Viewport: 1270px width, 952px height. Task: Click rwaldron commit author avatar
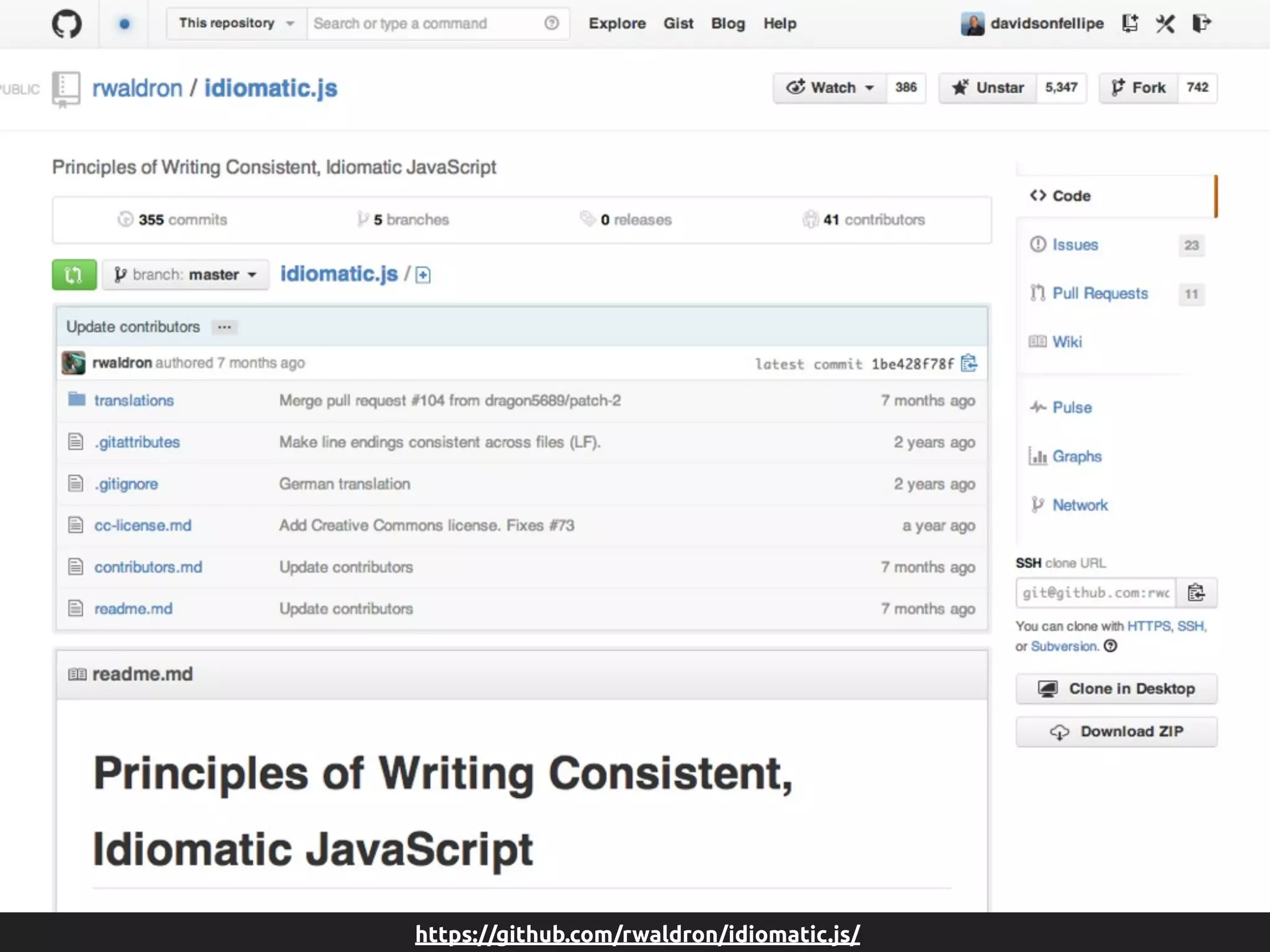[73, 363]
